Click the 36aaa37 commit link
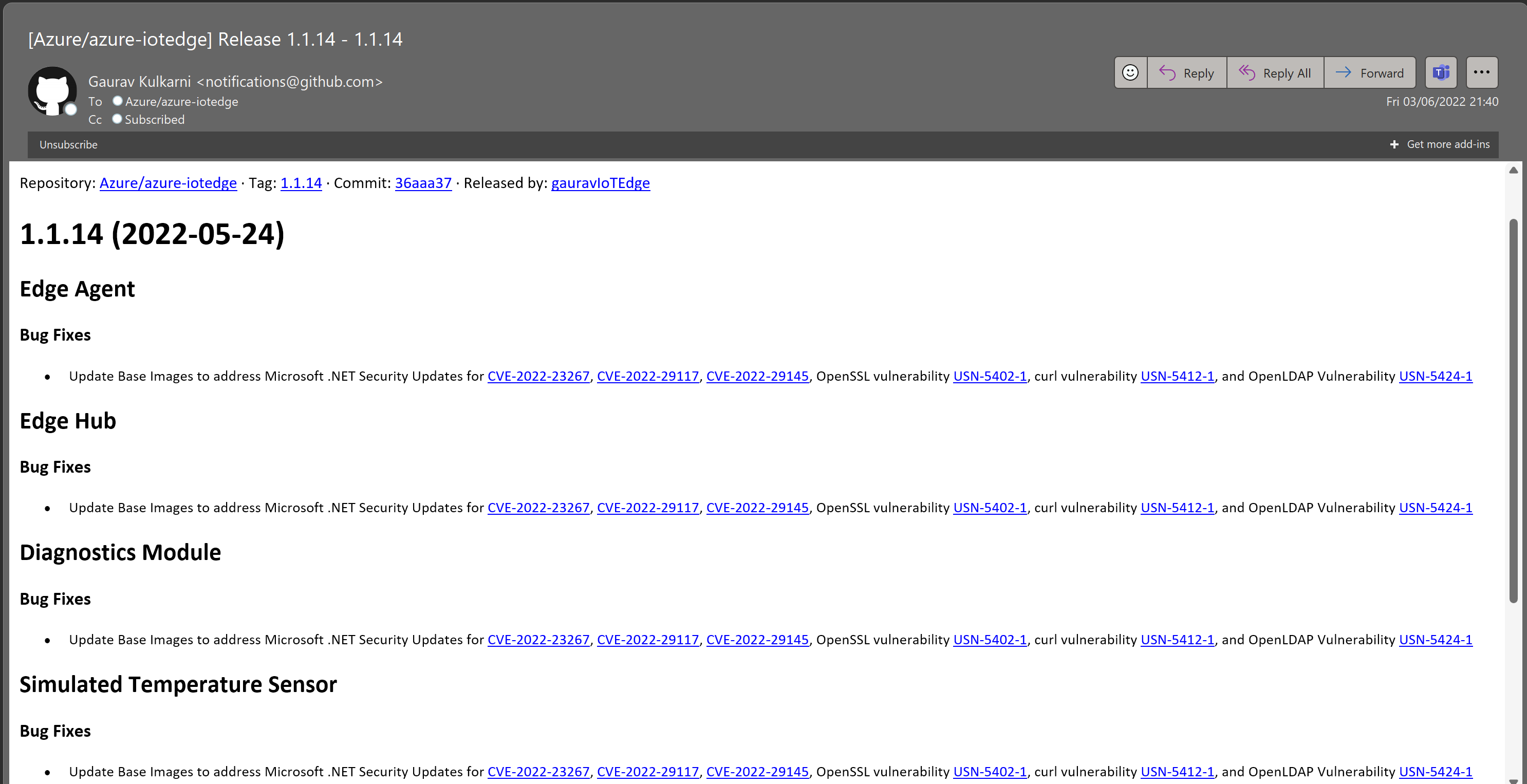The image size is (1527, 784). click(422, 183)
